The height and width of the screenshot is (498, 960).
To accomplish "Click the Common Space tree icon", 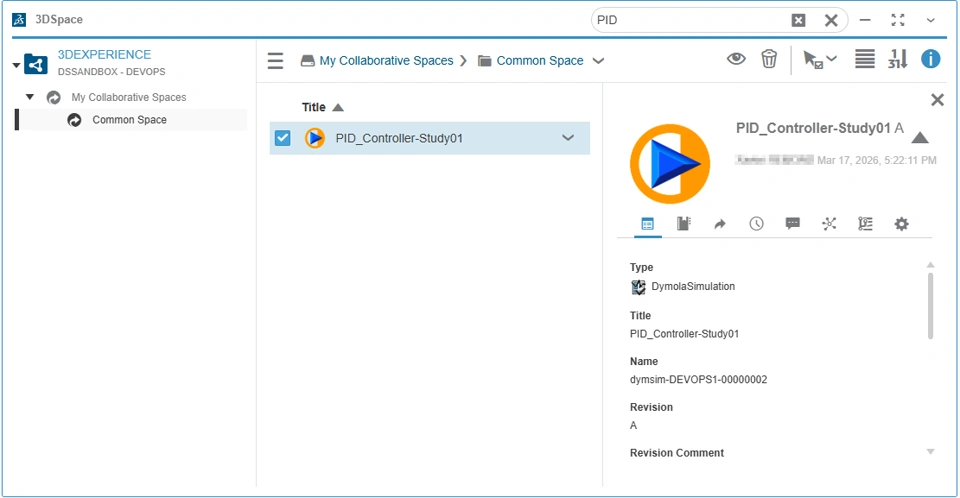I will point(74,120).
